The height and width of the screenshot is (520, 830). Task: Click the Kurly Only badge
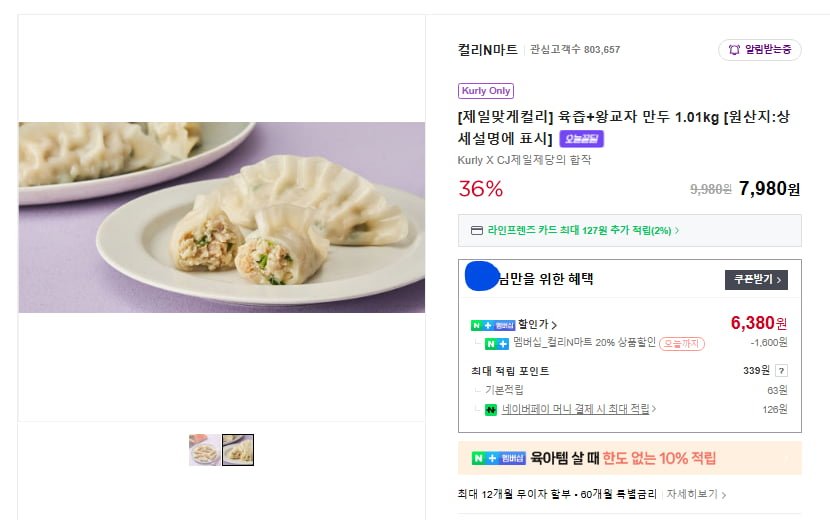click(x=485, y=91)
